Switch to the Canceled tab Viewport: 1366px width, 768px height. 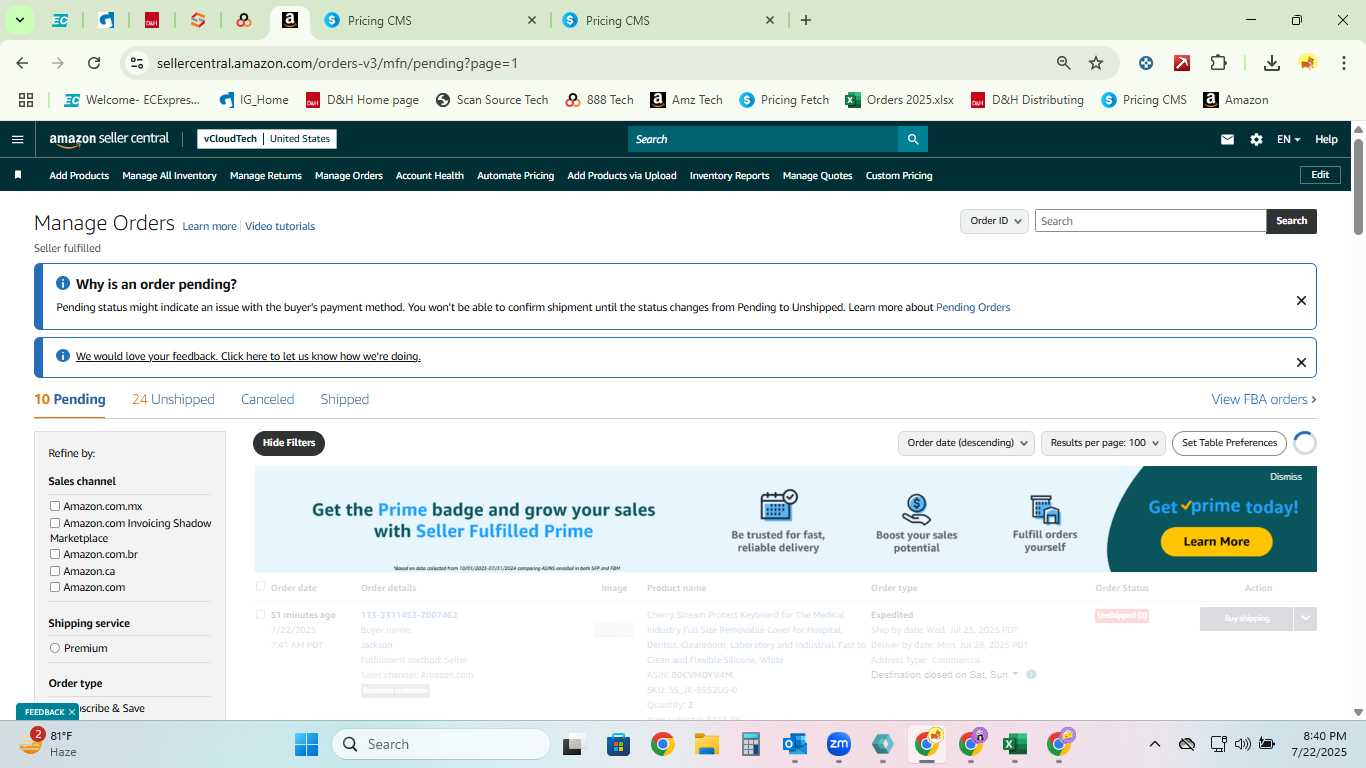coord(267,399)
